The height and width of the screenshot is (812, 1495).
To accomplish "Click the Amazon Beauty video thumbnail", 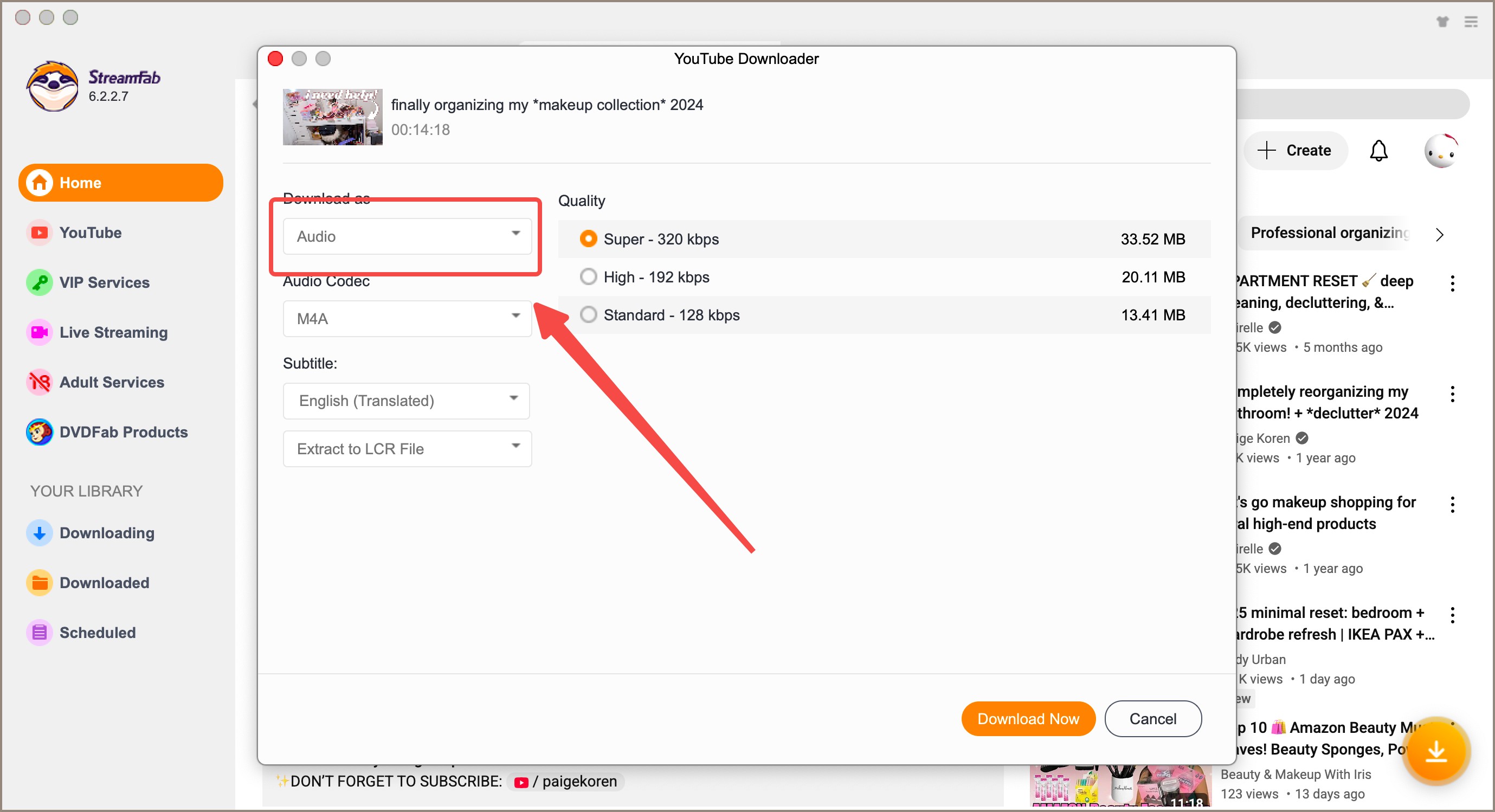I will point(1120,786).
